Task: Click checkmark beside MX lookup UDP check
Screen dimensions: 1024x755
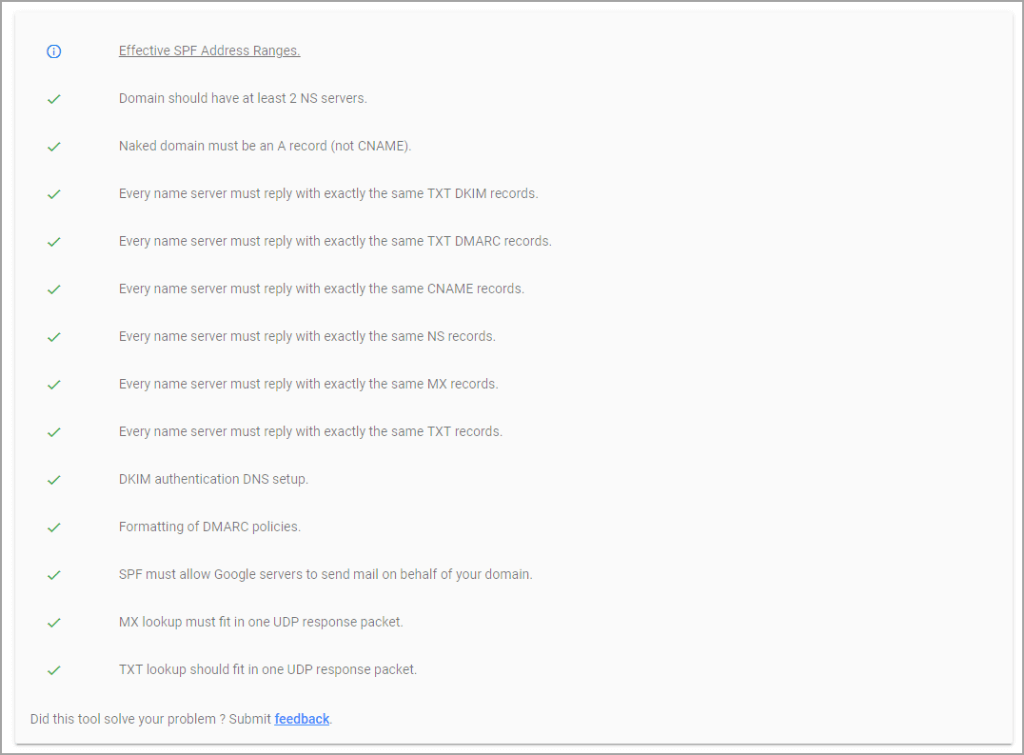Action: (x=54, y=622)
